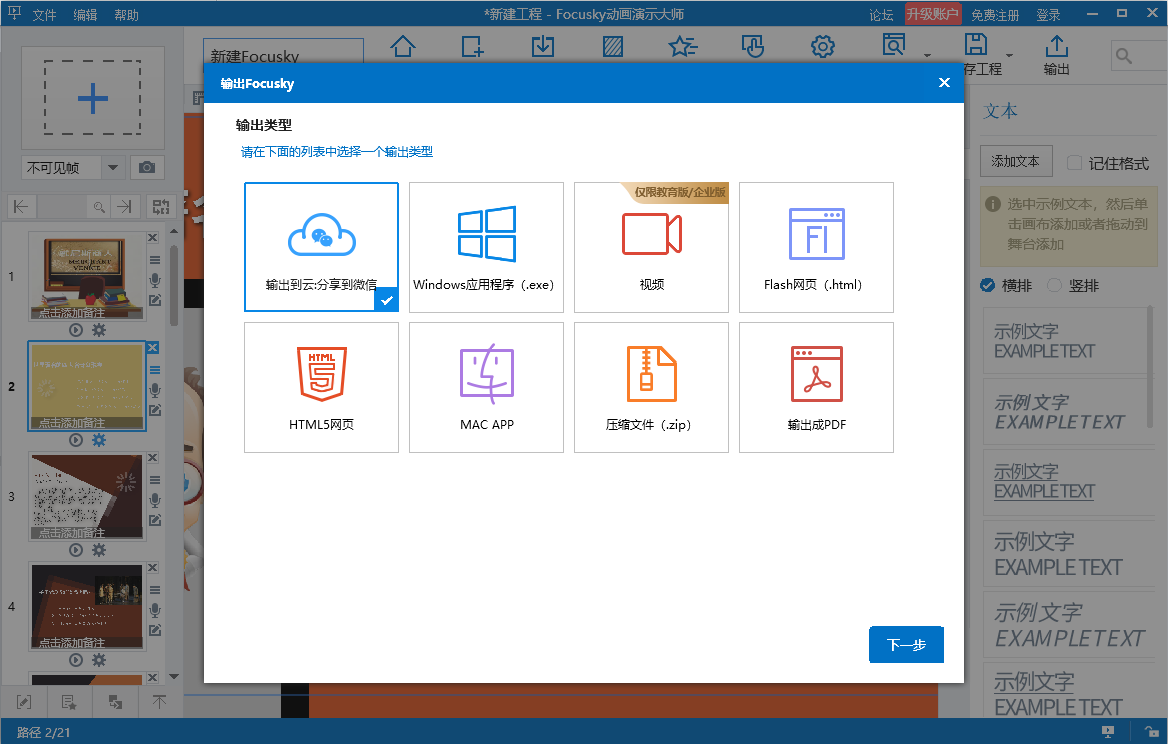Click the 登录 login link
This screenshot has height=744, width=1168.
tap(1048, 15)
